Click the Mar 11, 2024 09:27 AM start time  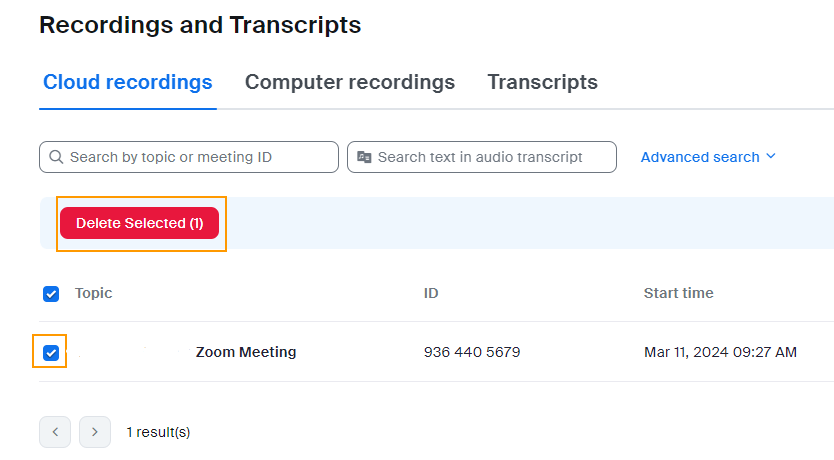pos(720,352)
